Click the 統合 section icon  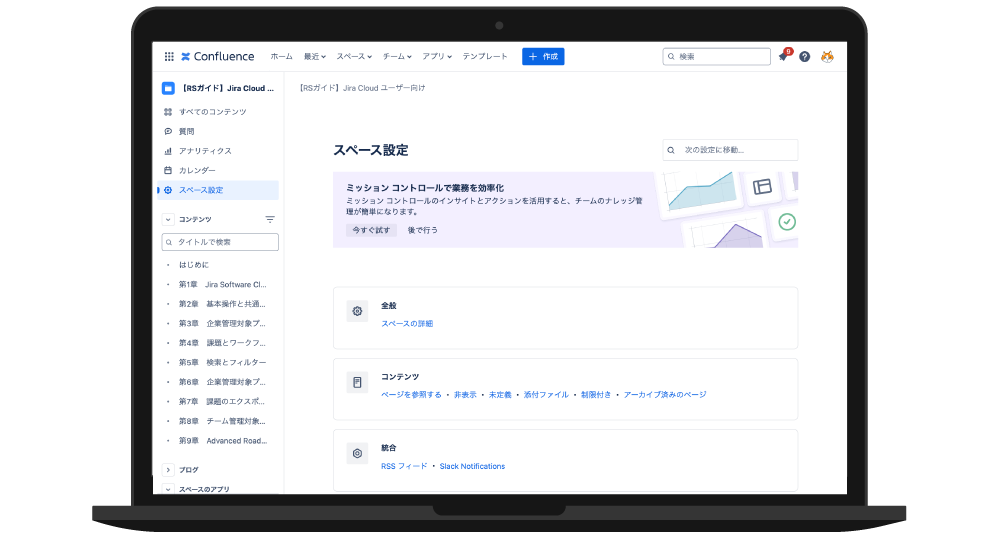click(357, 454)
